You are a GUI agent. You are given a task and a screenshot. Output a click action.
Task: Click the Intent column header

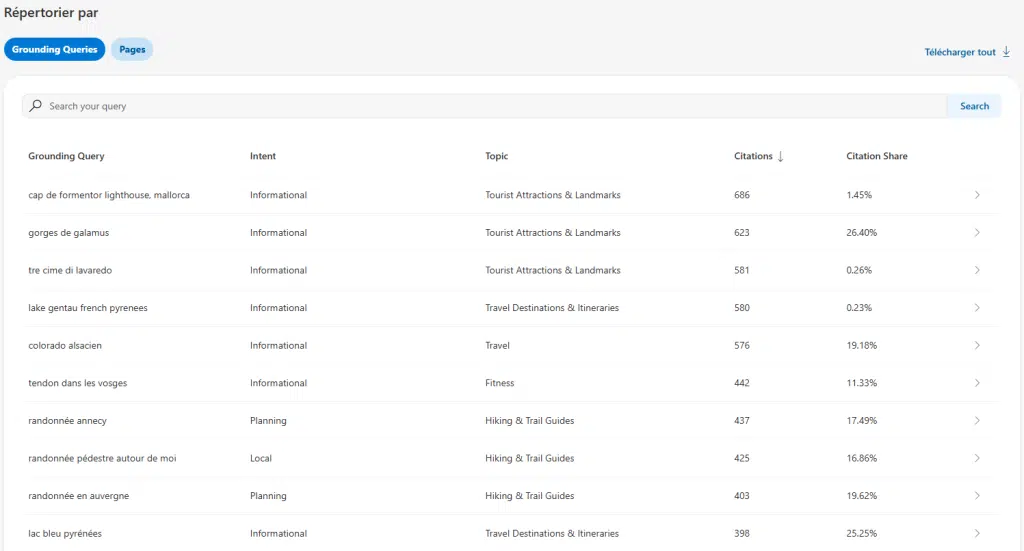pyautogui.click(x=263, y=156)
